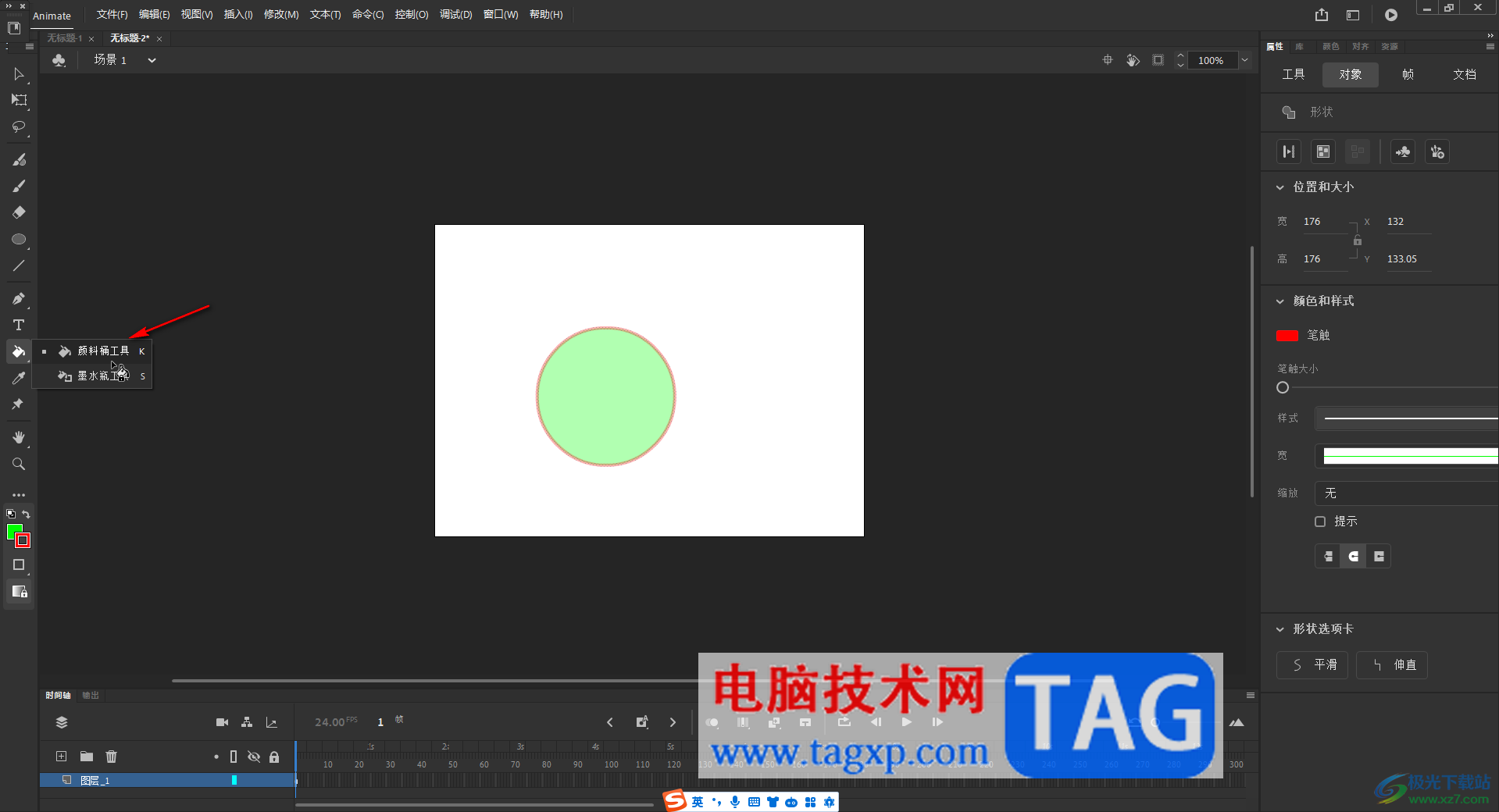Click the 宽 width value field
This screenshot has height=812, width=1499.
coord(1324,222)
